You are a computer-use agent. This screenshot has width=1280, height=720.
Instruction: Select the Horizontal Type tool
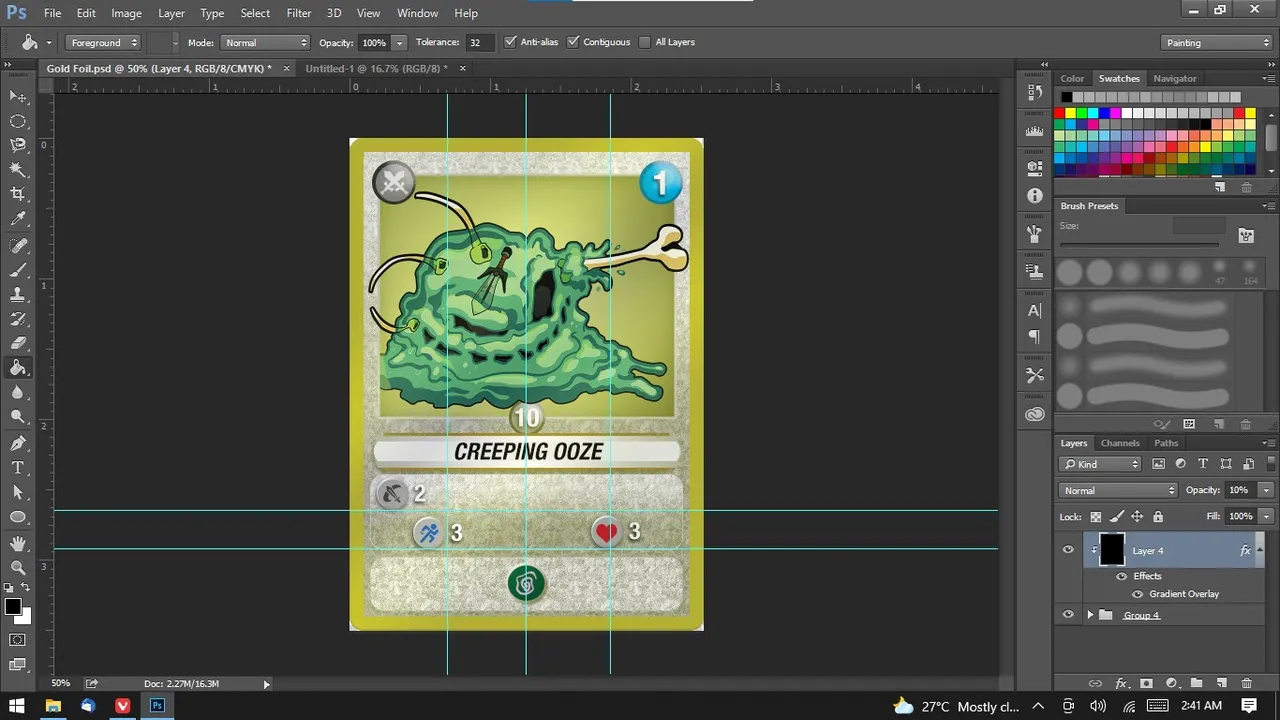coord(18,468)
